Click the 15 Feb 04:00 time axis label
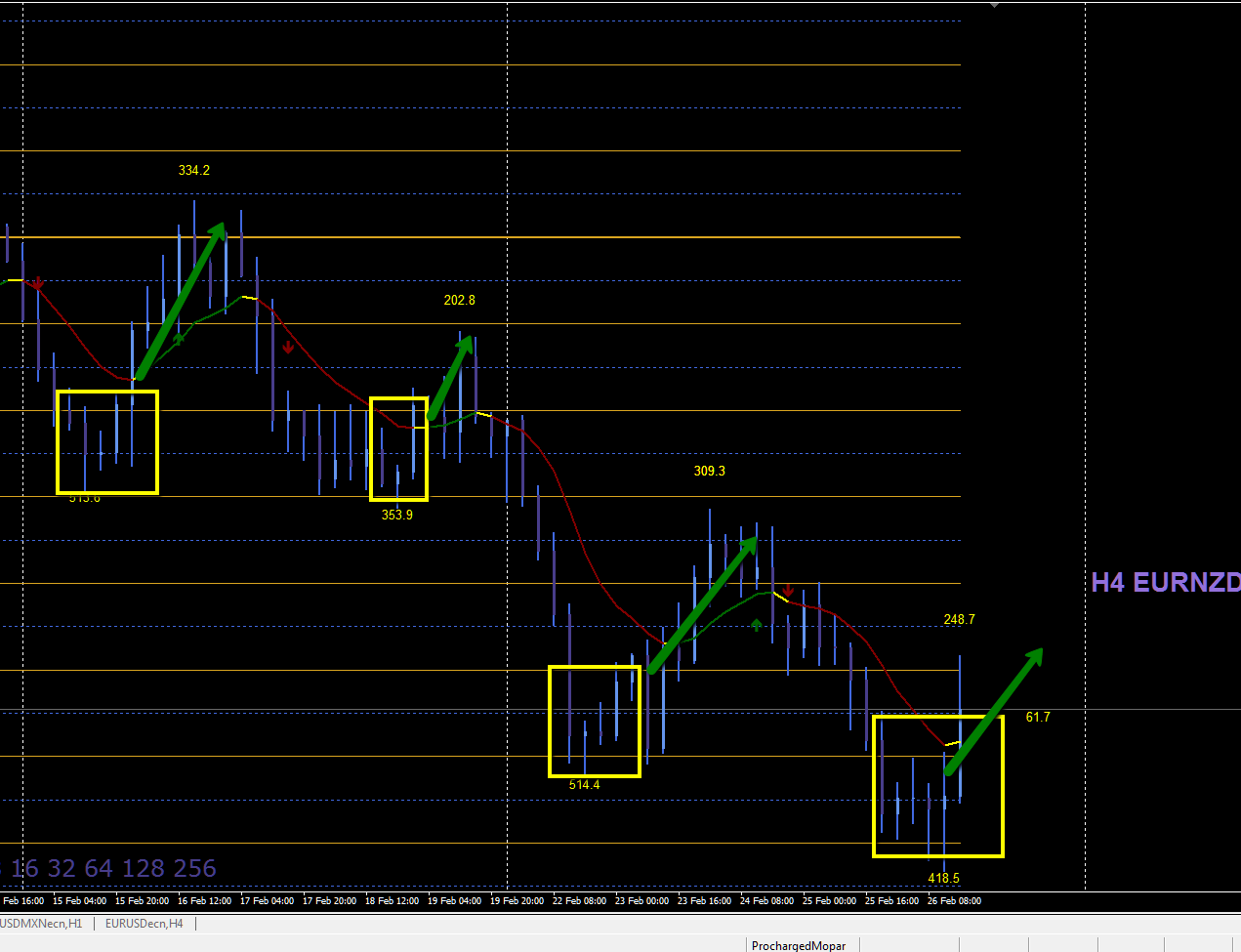 coord(80,900)
